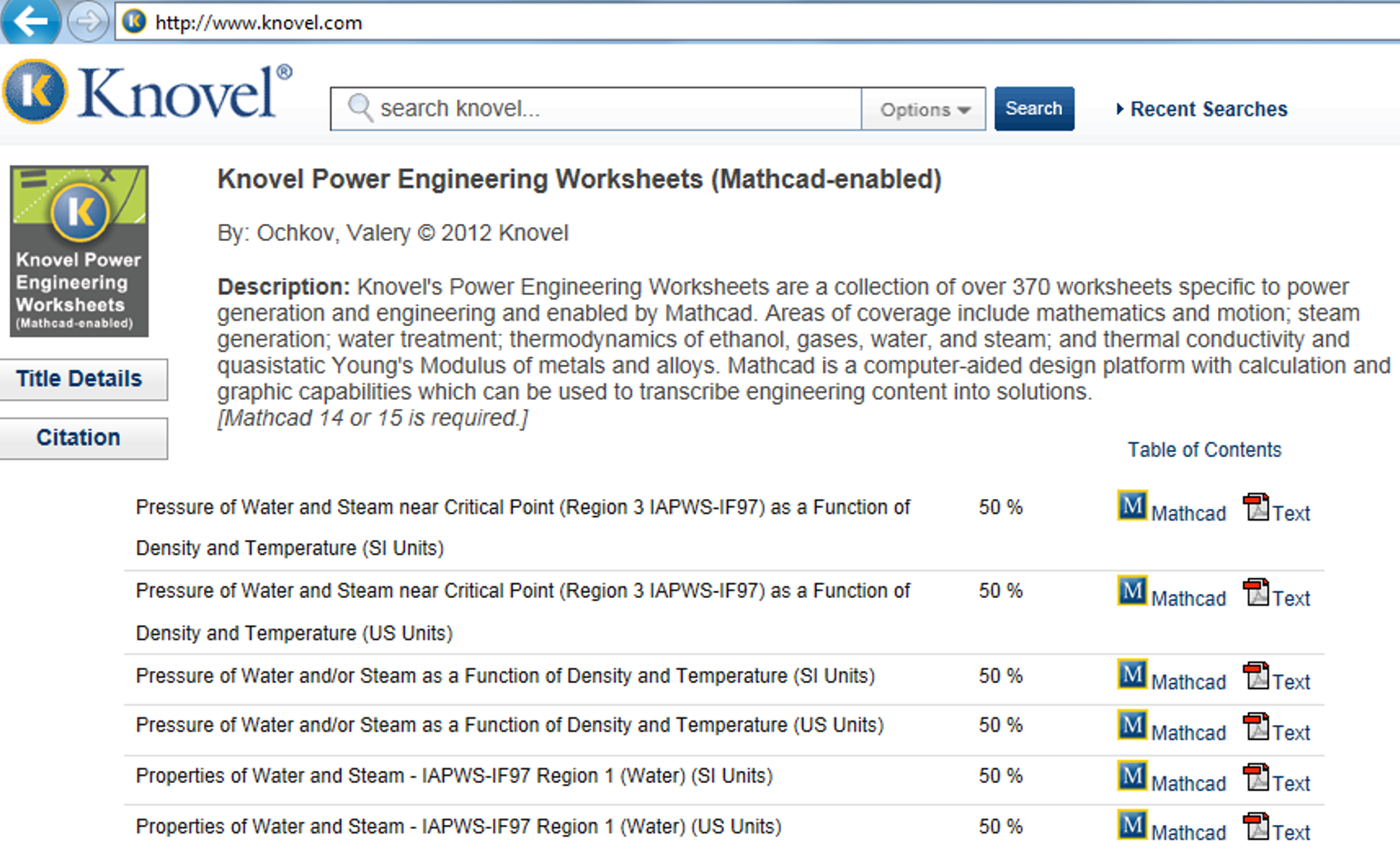Screen dimensions: 1400x849
Task: Click Mathcad link for Region 3 SI Units row
Action: click(x=1189, y=514)
